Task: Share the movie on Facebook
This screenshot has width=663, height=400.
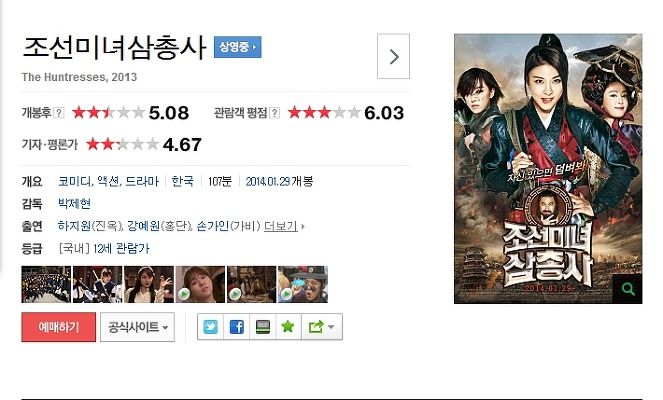Action: (237, 326)
